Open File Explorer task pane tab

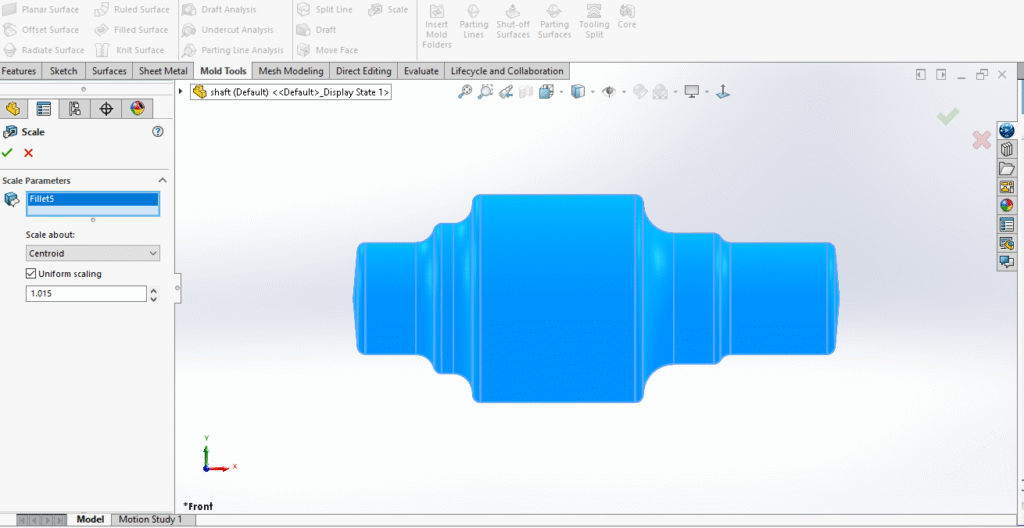coord(1006,169)
